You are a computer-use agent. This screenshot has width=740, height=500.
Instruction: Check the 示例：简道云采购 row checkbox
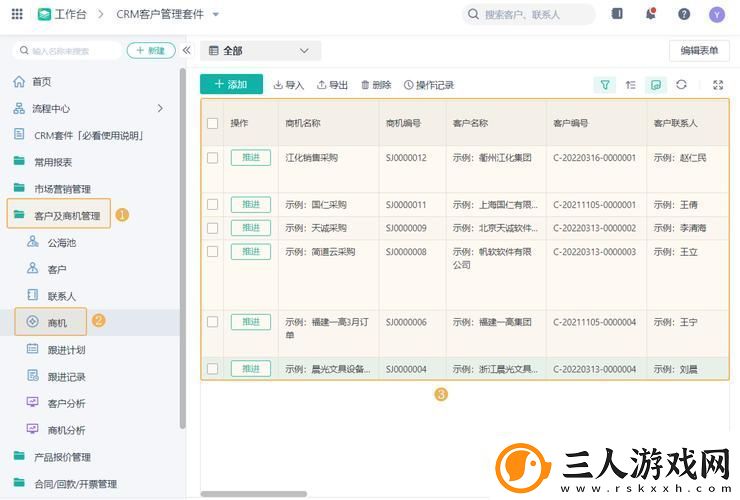point(212,252)
